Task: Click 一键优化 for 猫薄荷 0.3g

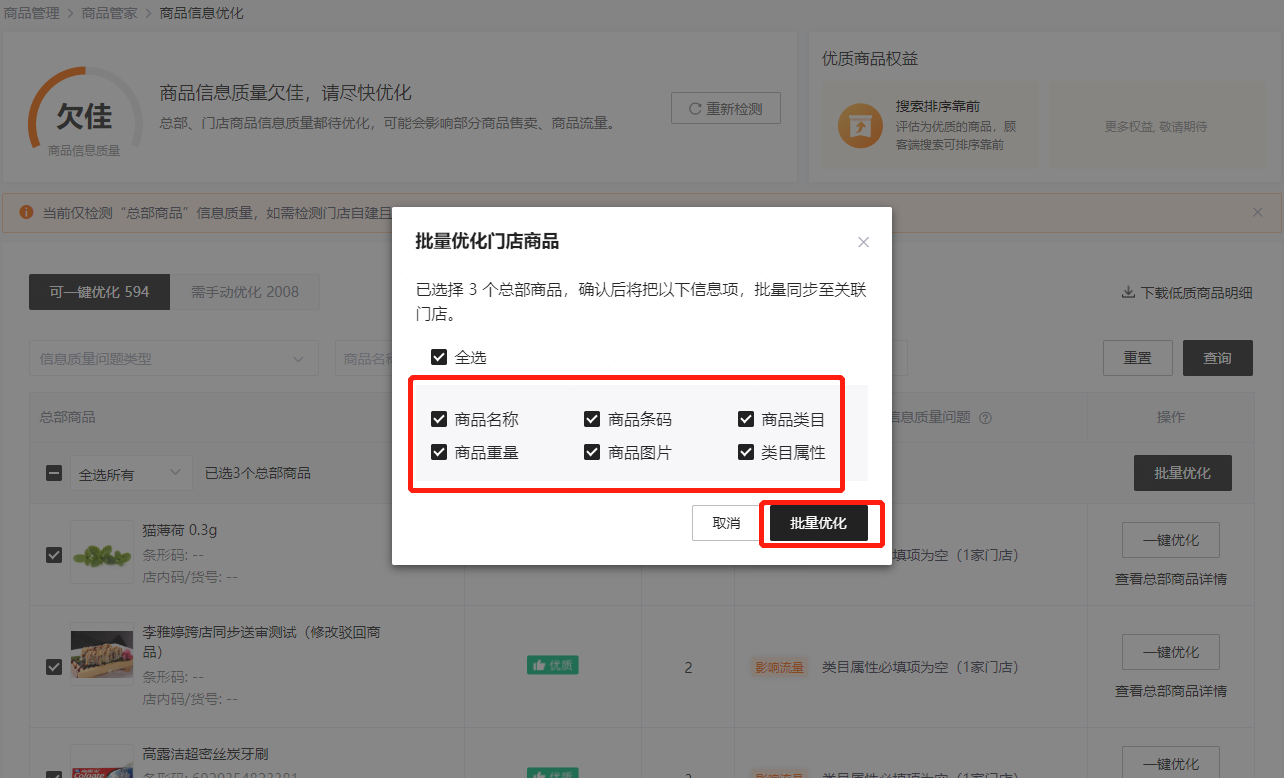Action: coord(1171,540)
